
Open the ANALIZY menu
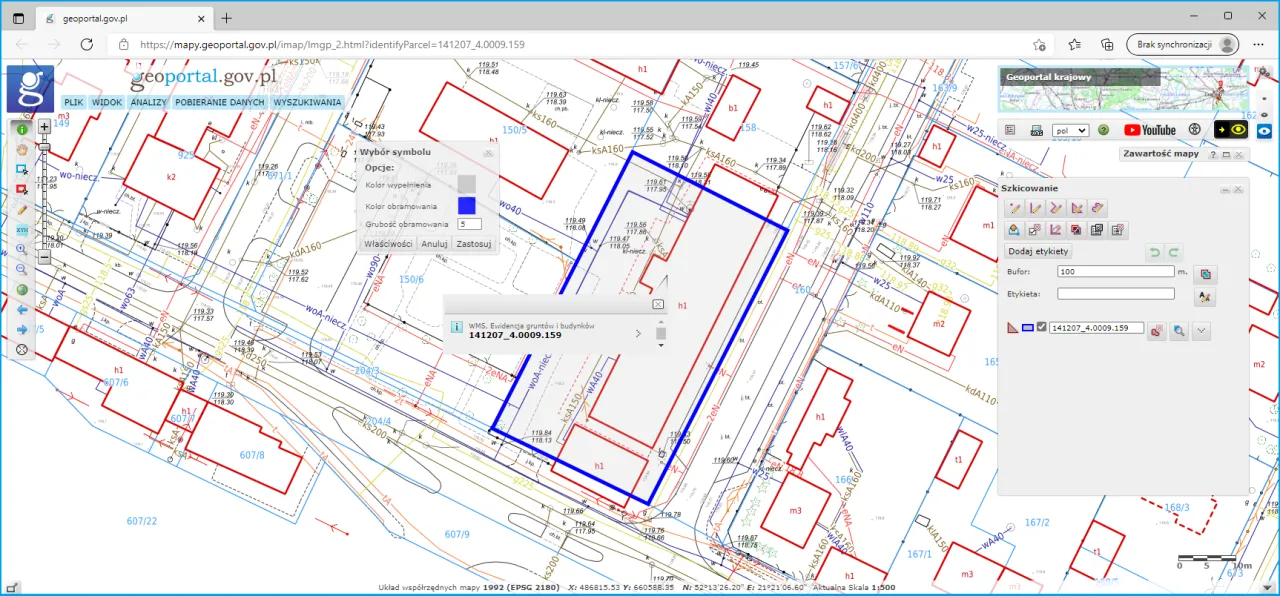148,102
